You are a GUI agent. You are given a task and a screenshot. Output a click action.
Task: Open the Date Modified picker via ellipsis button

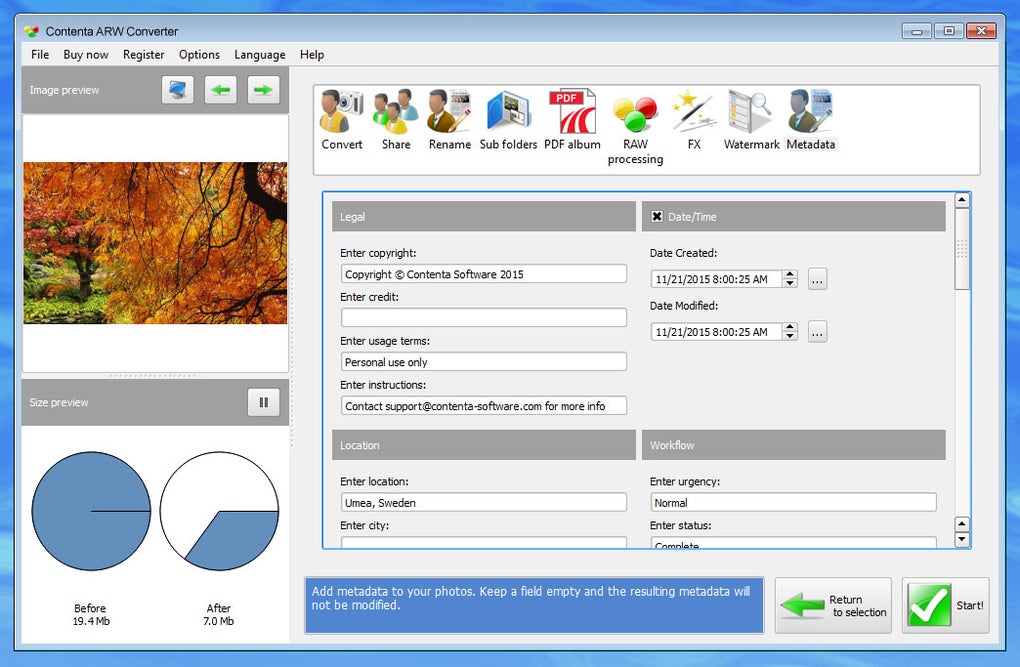[x=817, y=331]
